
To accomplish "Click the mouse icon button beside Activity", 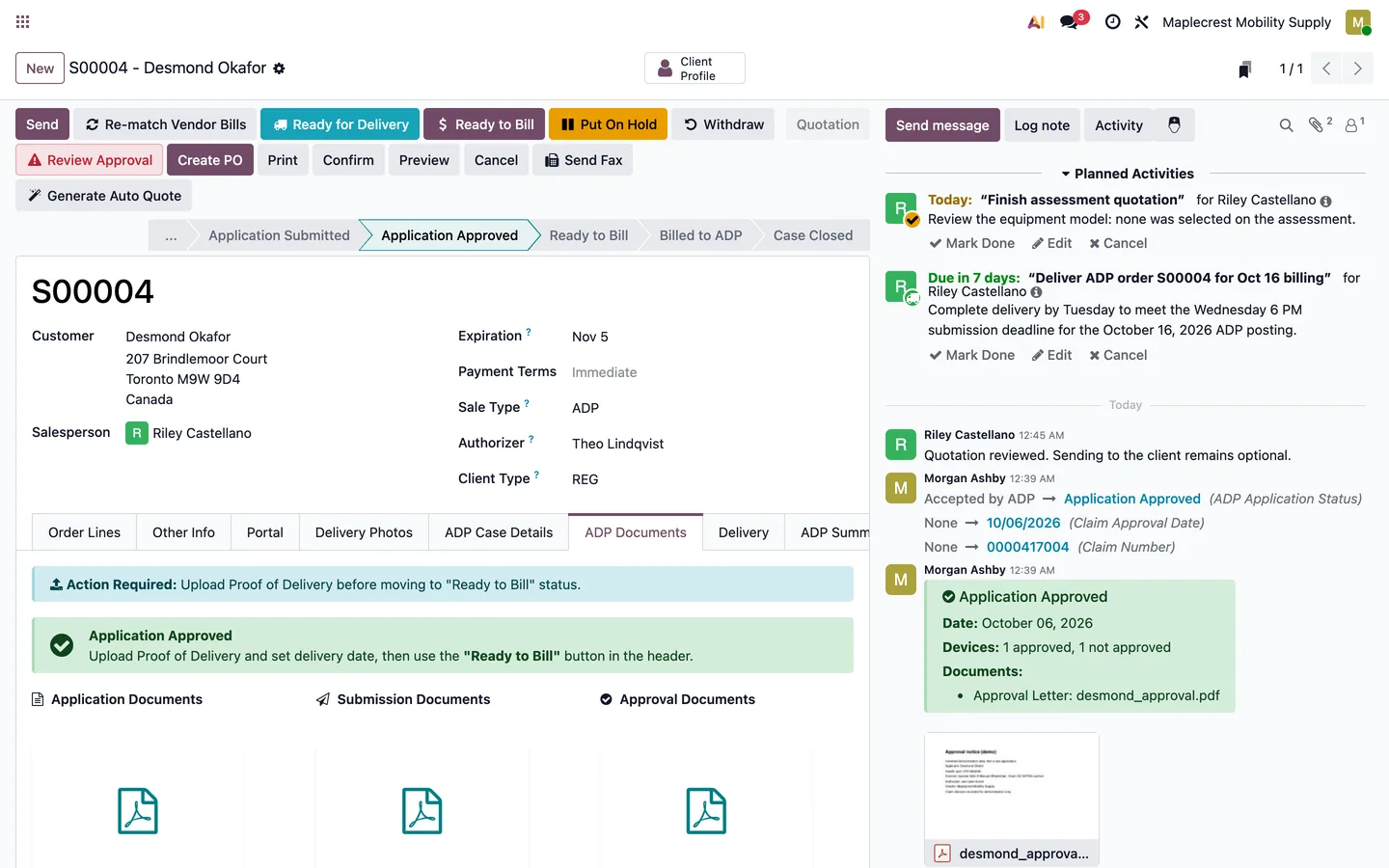I will [x=1174, y=124].
